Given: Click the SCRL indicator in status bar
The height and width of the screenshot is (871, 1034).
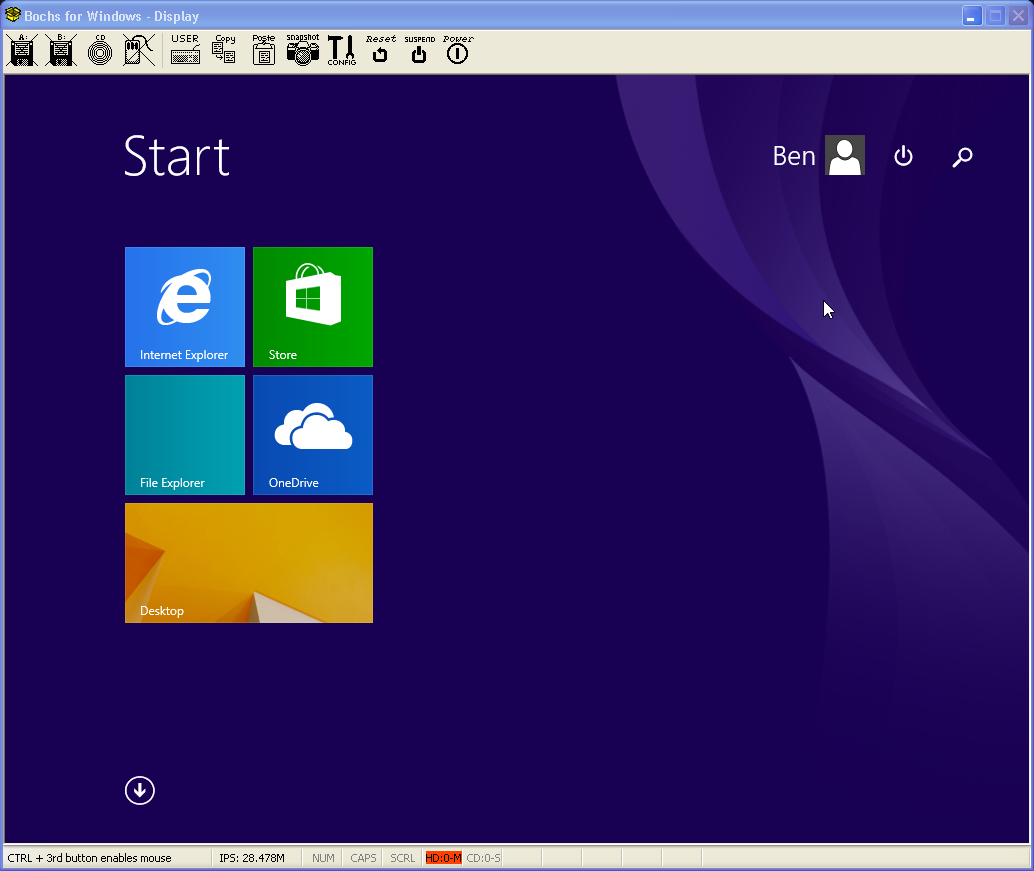Looking at the screenshot, I should click(402, 858).
